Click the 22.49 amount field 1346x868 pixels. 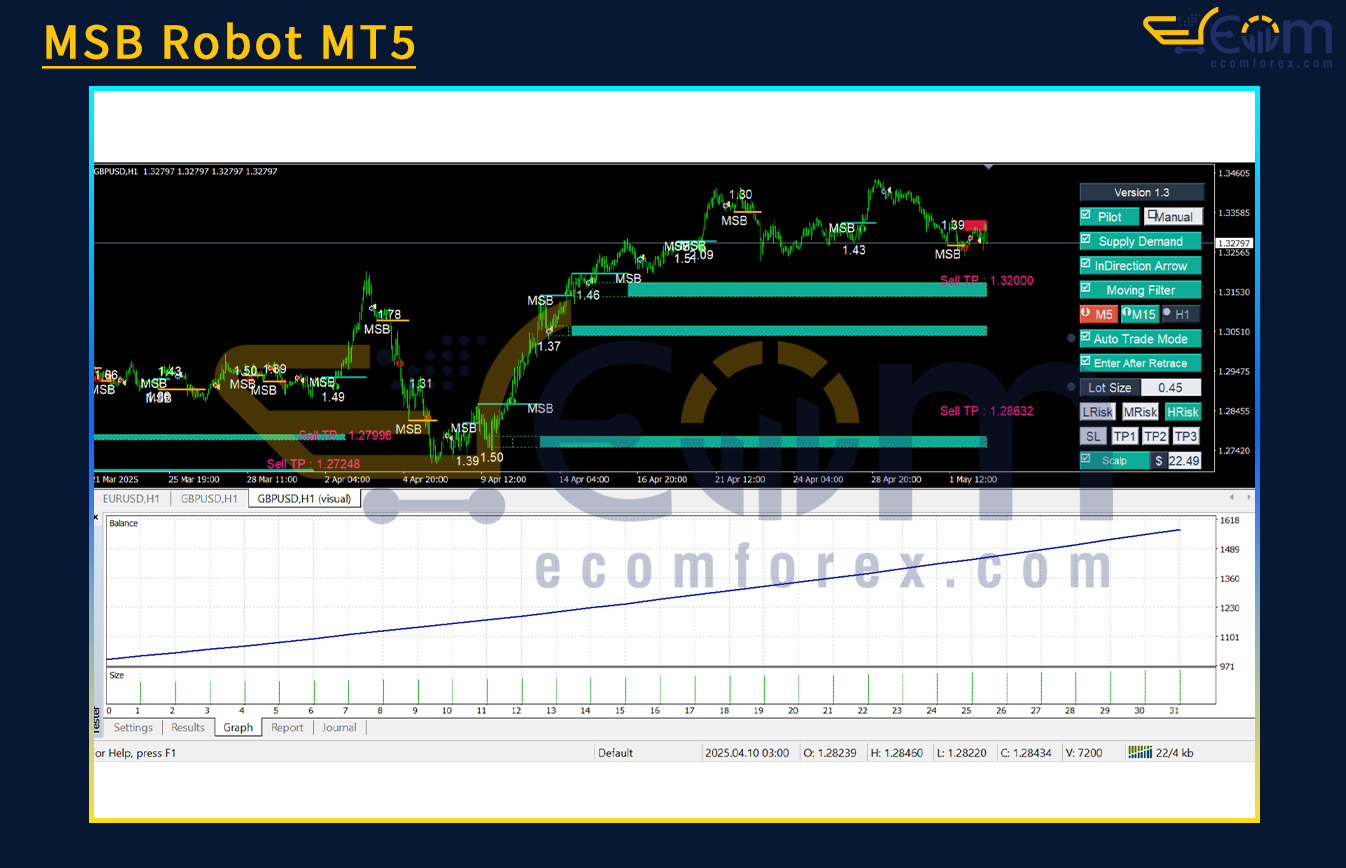point(1184,461)
